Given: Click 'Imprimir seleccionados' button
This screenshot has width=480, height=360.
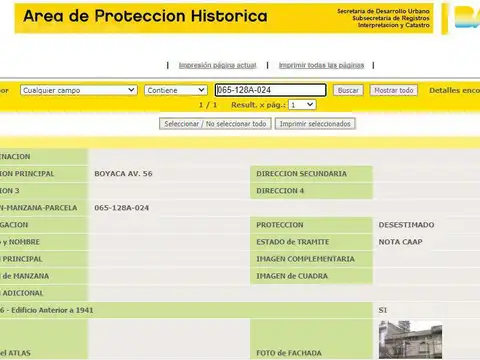Looking at the screenshot, I should [x=315, y=124].
